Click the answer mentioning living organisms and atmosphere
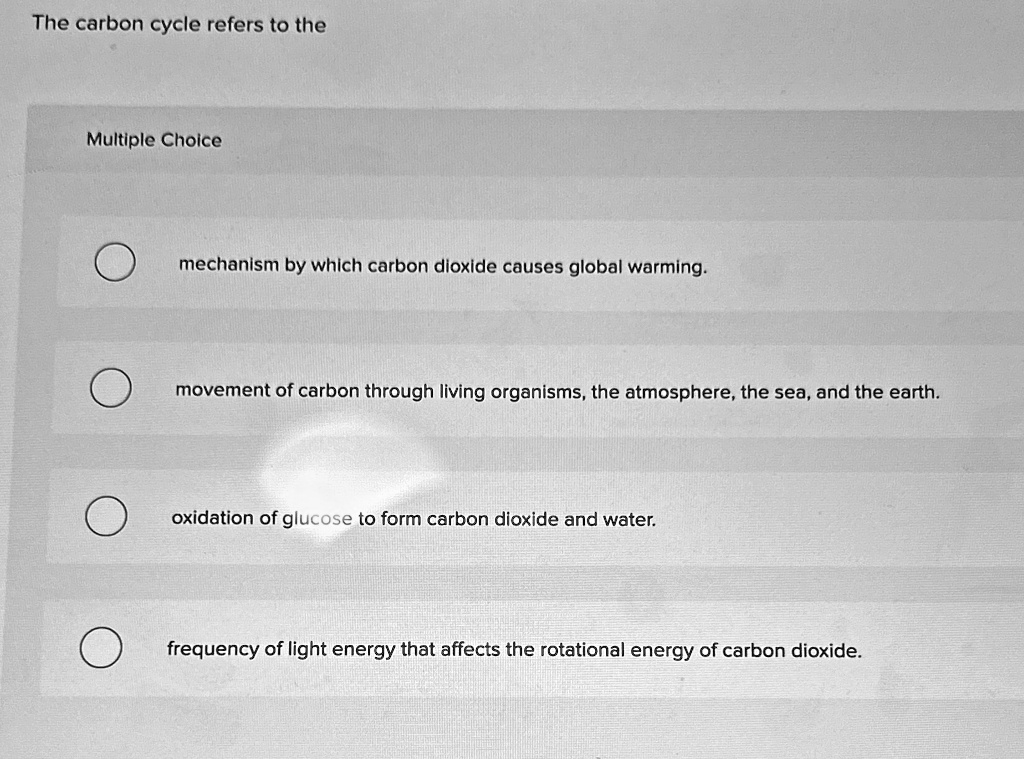 tap(556, 392)
